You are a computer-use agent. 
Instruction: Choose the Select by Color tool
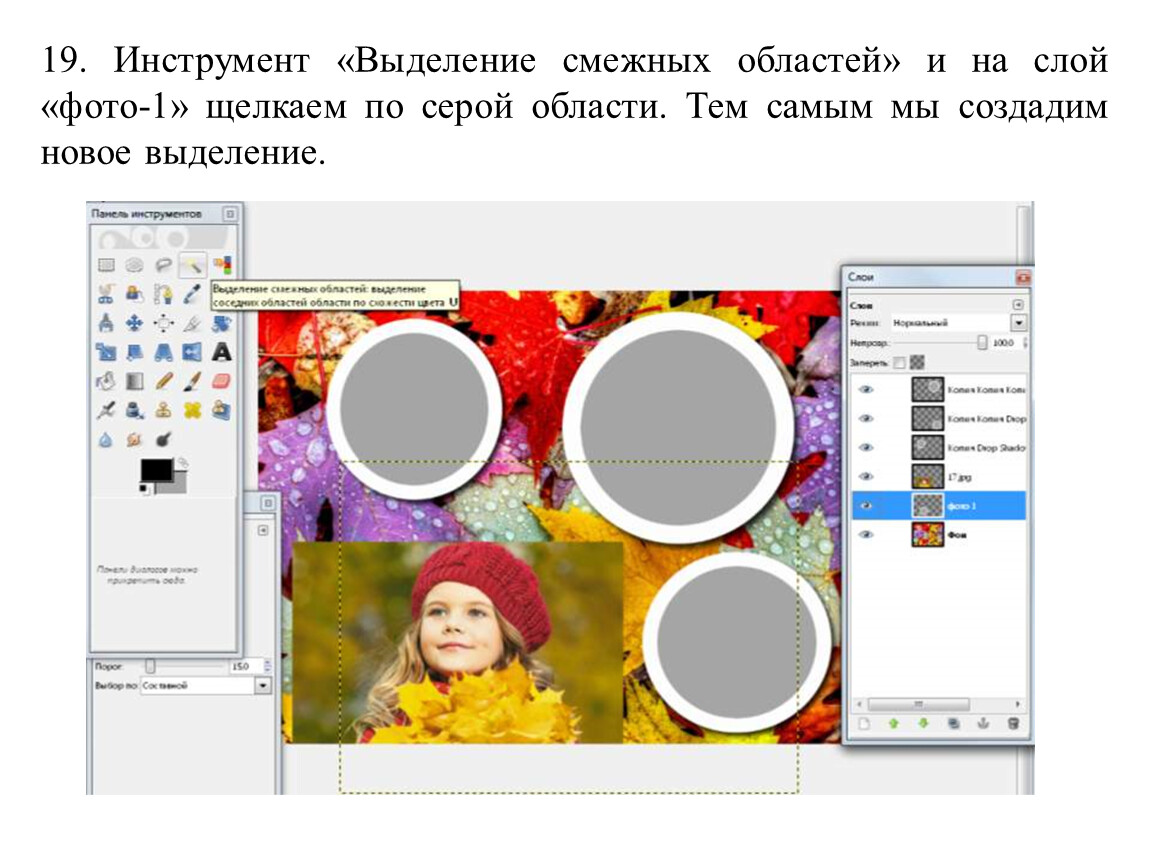pyautogui.click(x=221, y=265)
